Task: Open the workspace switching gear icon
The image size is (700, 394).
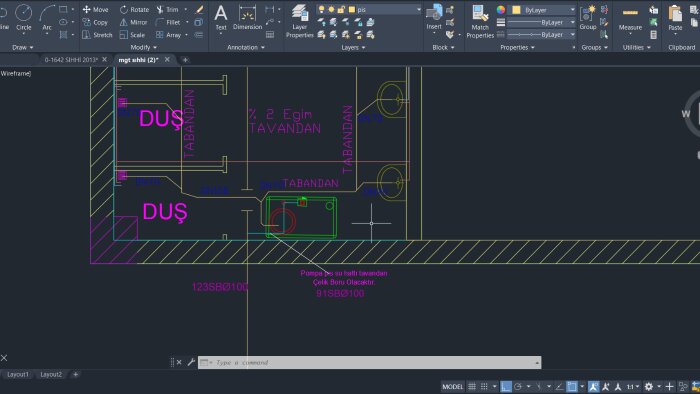Action: [x=649, y=386]
